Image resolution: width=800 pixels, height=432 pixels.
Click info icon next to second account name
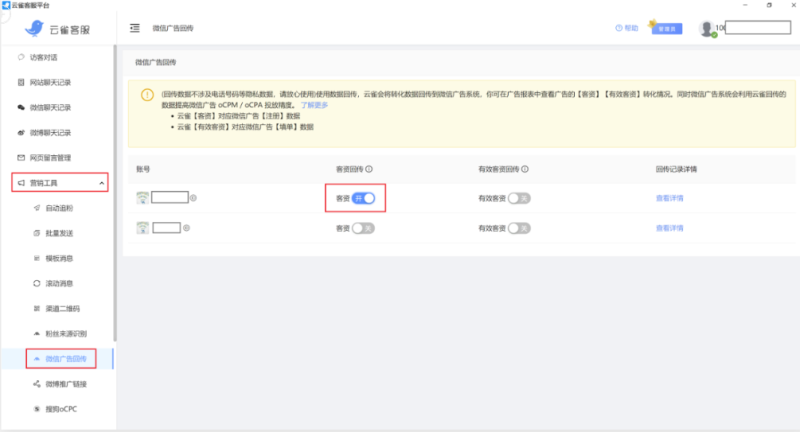point(186,228)
